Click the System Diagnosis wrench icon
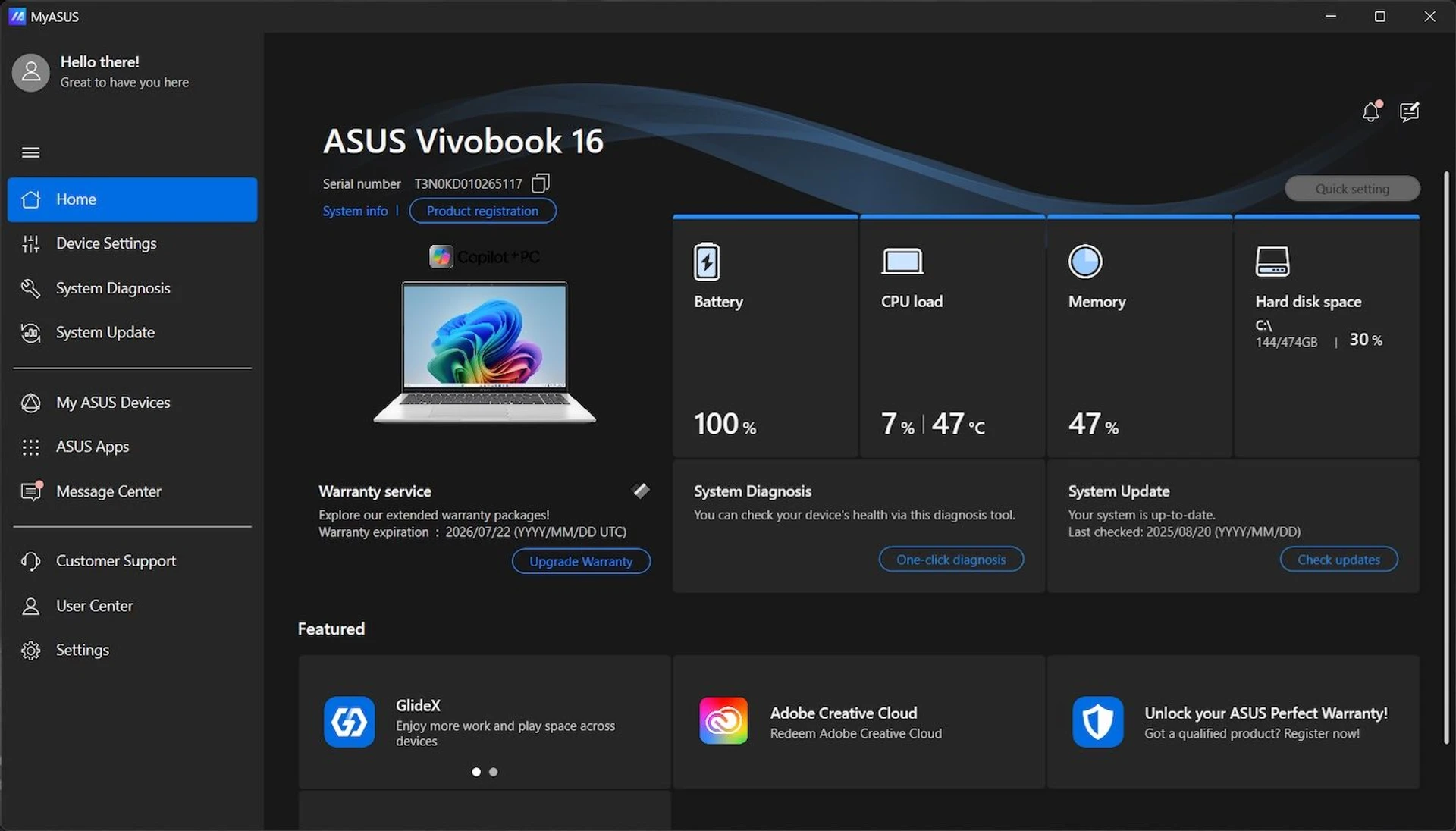The image size is (1456, 831). tap(31, 288)
